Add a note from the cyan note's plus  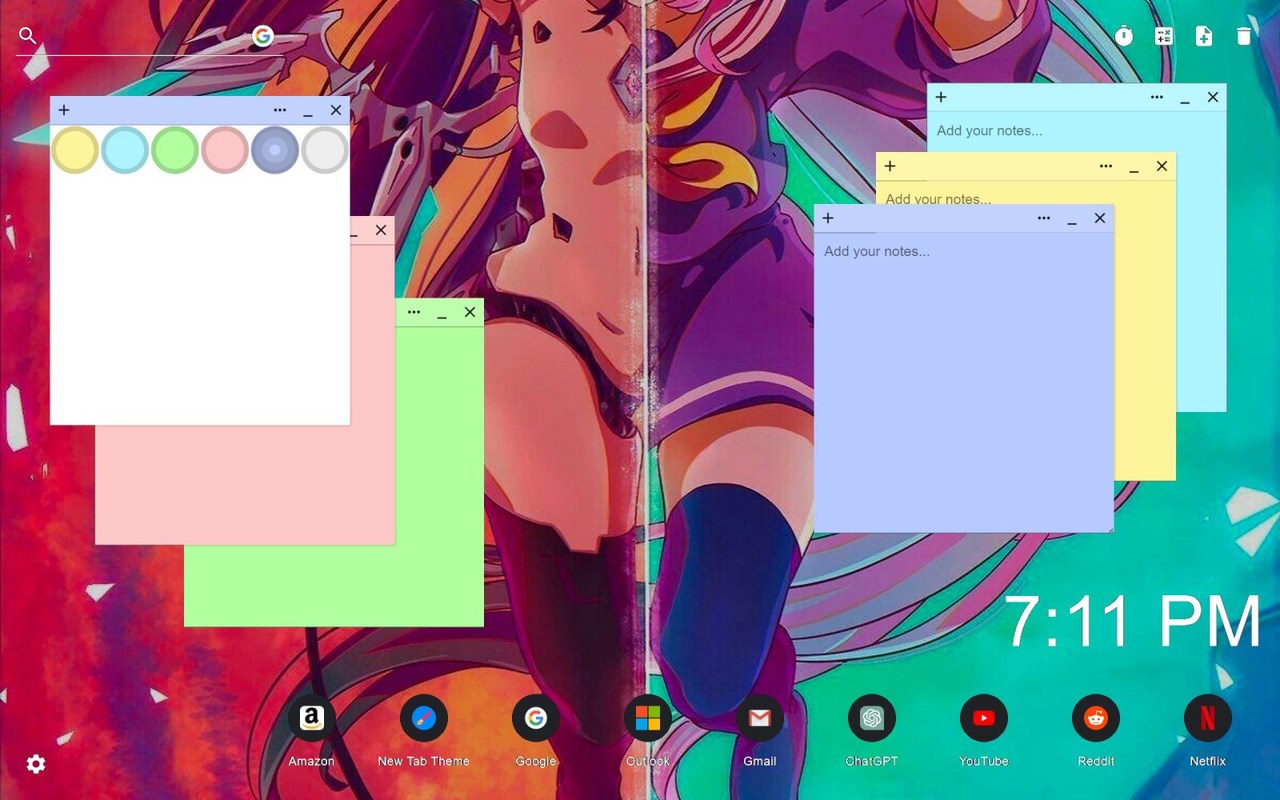tap(941, 97)
